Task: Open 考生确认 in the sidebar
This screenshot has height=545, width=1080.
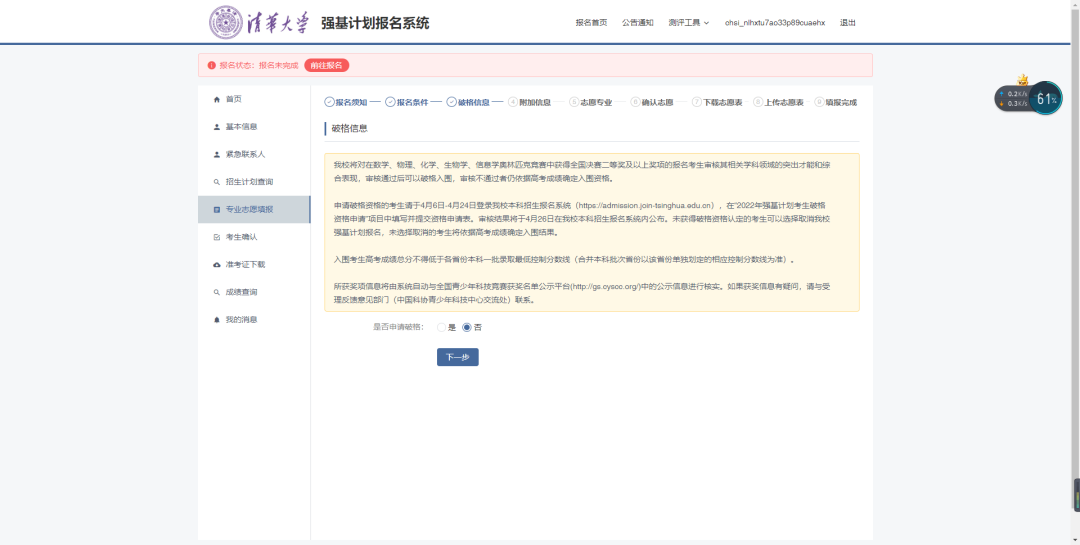Action: click(x=254, y=237)
